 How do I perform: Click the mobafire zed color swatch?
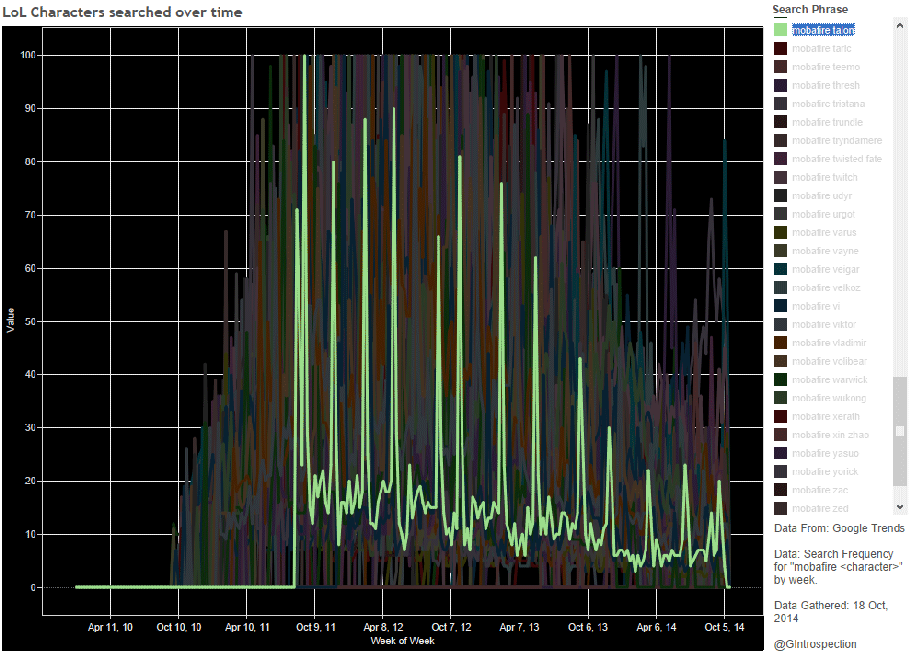tap(780, 508)
